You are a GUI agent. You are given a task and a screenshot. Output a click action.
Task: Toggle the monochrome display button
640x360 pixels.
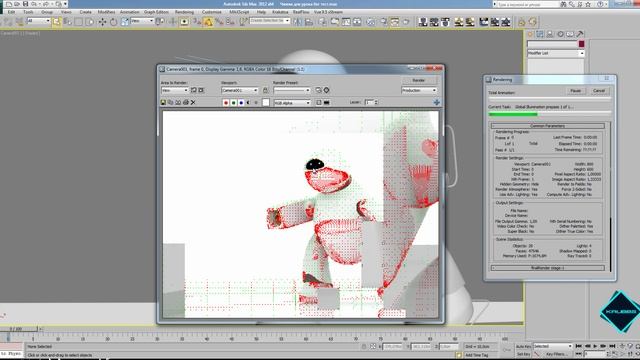click(256, 103)
